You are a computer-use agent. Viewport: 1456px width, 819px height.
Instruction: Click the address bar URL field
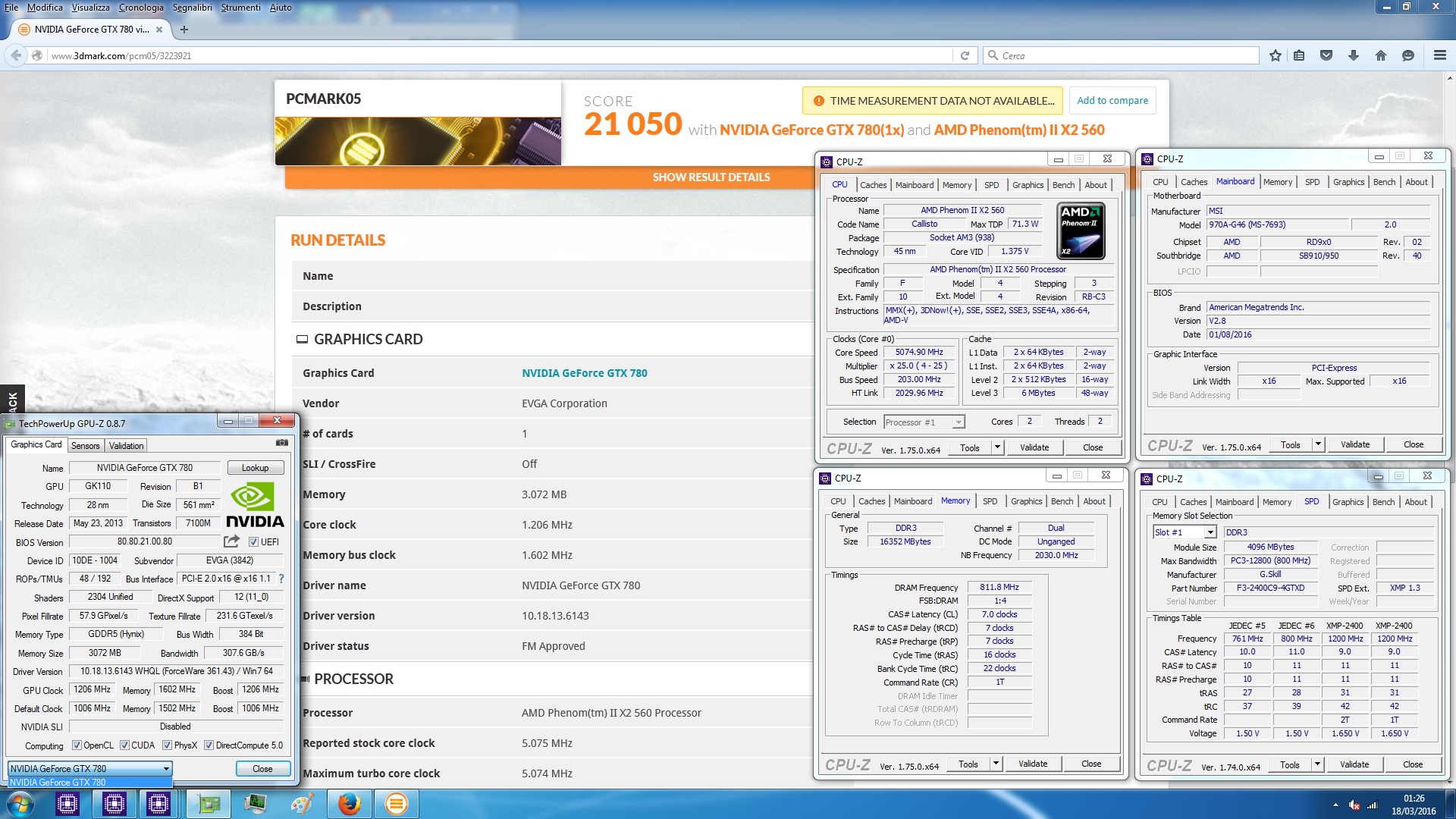pos(500,55)
